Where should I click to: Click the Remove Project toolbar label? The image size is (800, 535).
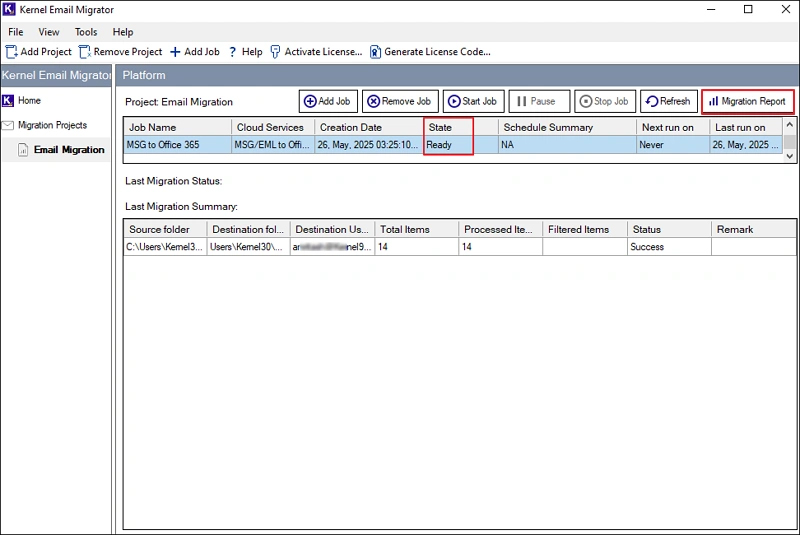[x=128, y=52]
